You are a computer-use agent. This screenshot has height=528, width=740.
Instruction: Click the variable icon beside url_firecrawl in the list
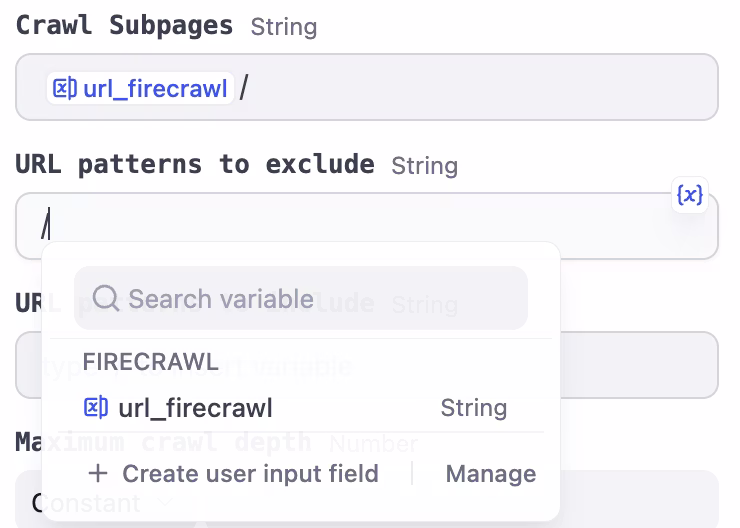(x=96, y=407)
